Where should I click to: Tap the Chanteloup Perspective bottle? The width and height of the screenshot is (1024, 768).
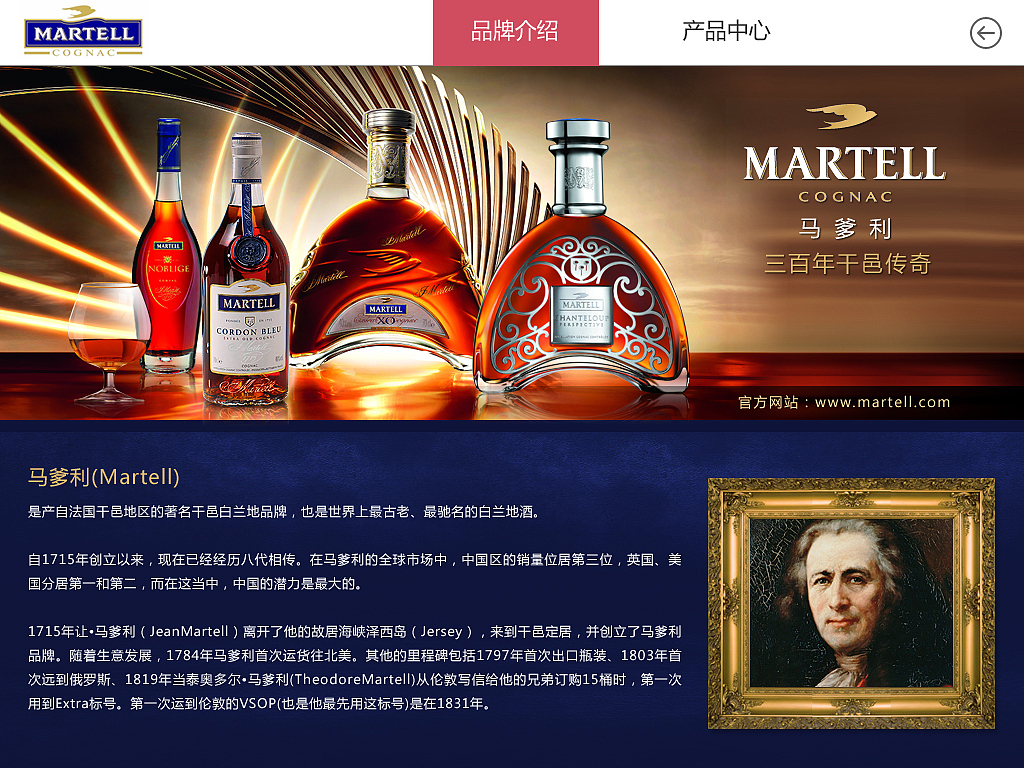(x=581, y=256)
